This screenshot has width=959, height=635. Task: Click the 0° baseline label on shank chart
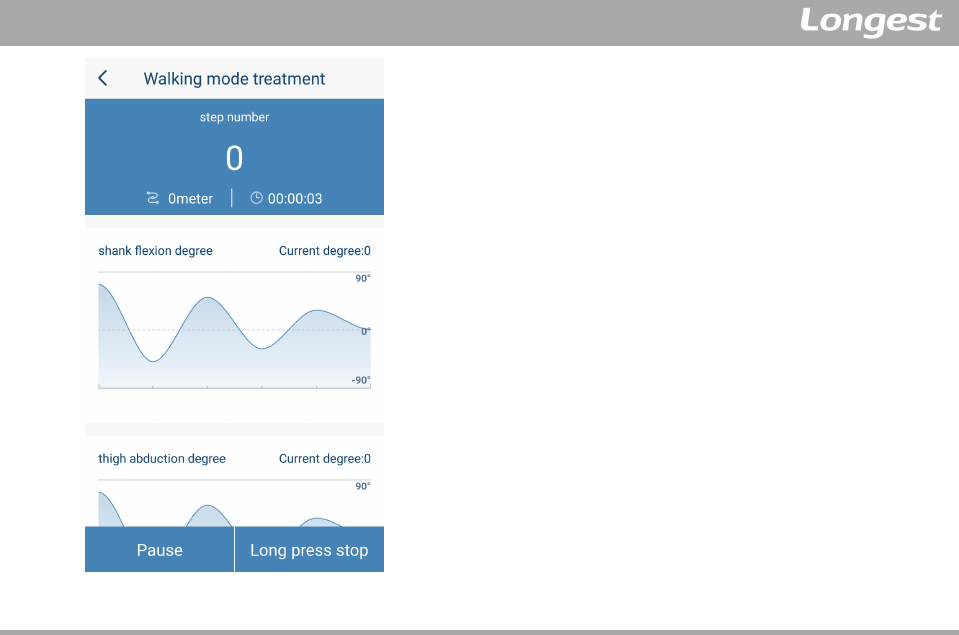pyautogui.click(x=365, y=331)
